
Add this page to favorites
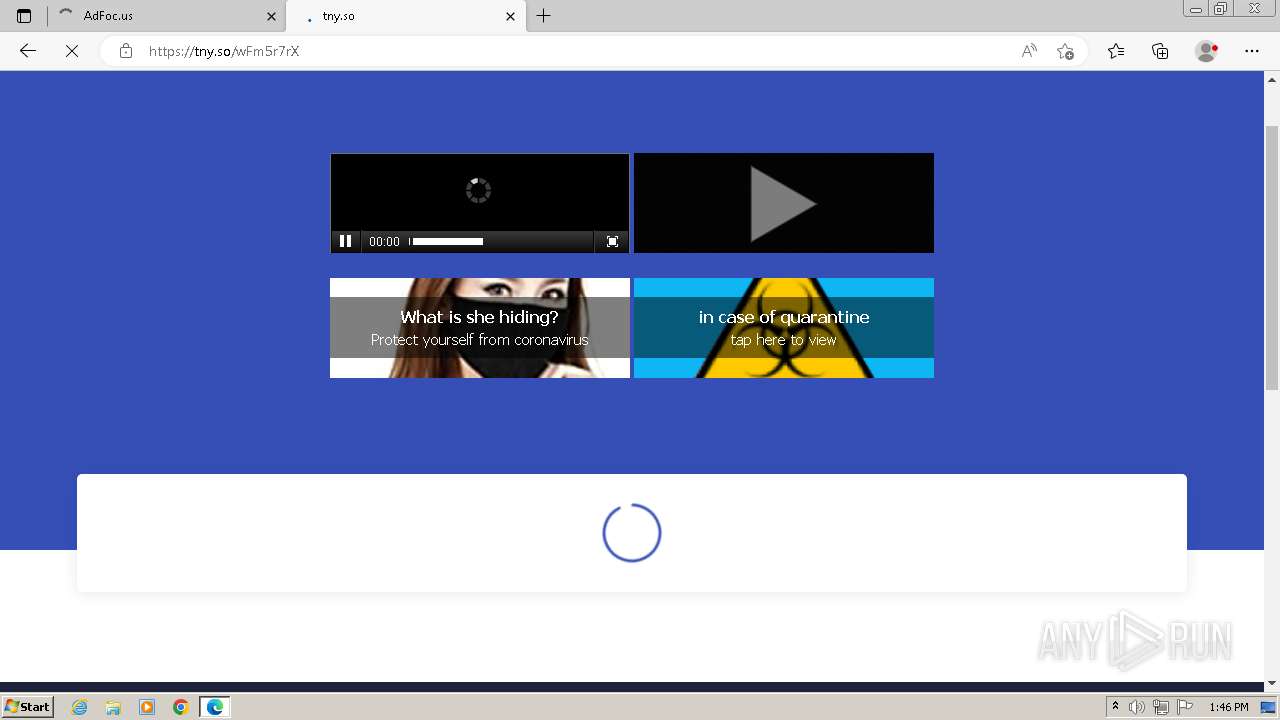pos(1065,51)
